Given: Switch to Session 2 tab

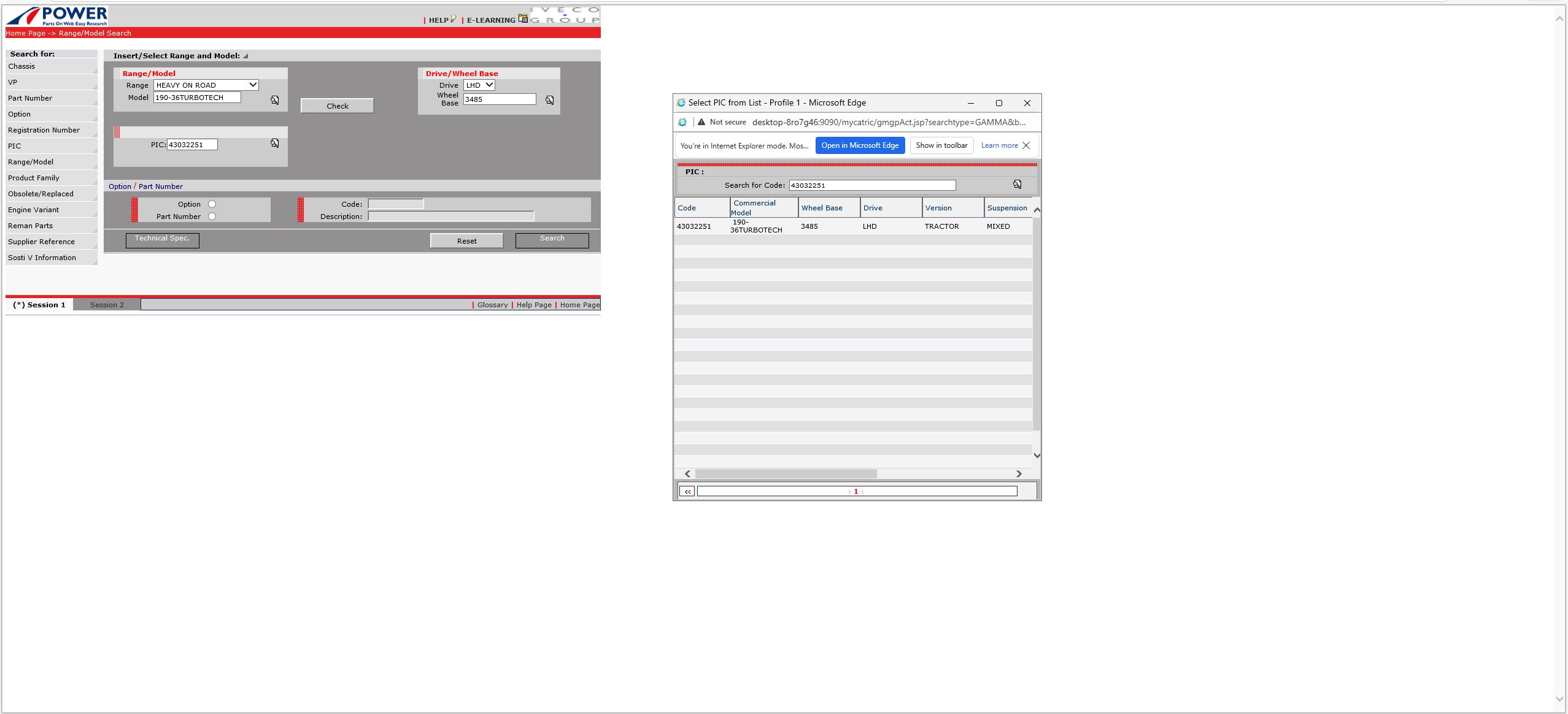Looking at the screenshot, I should click(x=107, y=305).
